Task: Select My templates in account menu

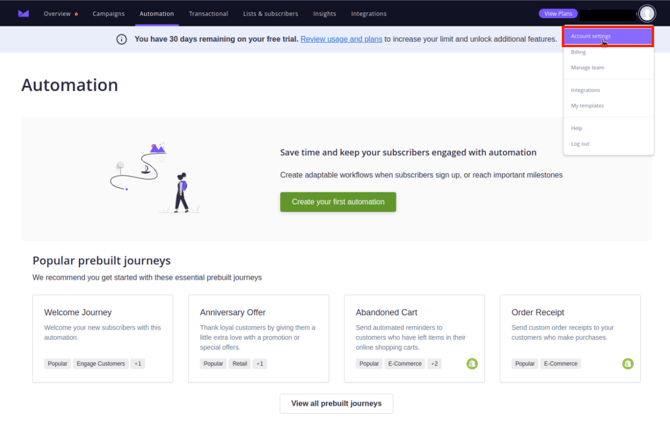Action: click(587, 105)
